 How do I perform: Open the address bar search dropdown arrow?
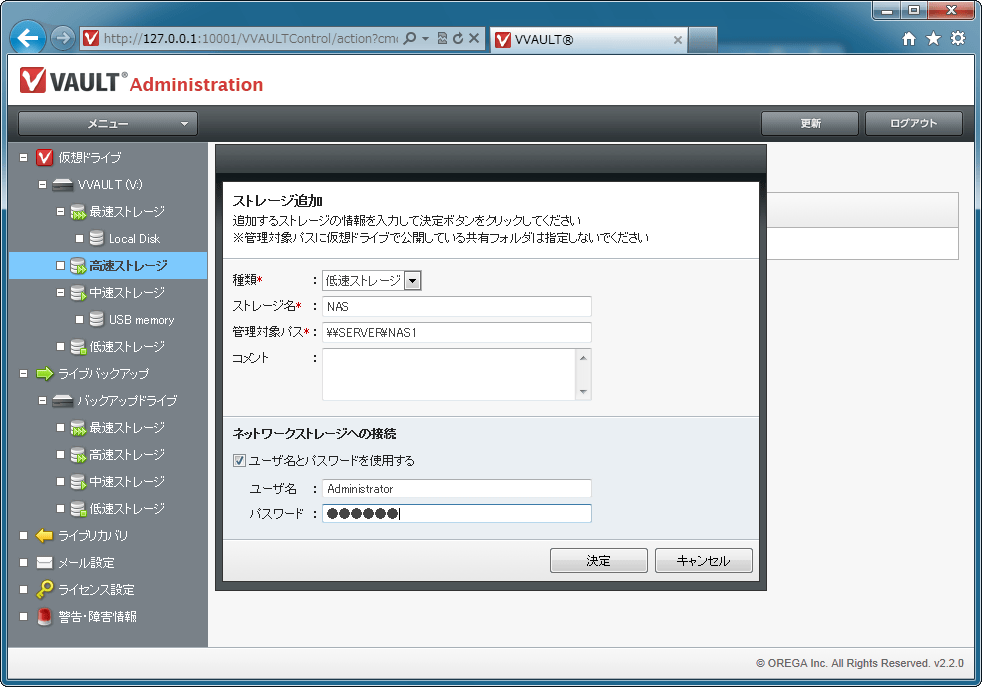pos(425,38)
